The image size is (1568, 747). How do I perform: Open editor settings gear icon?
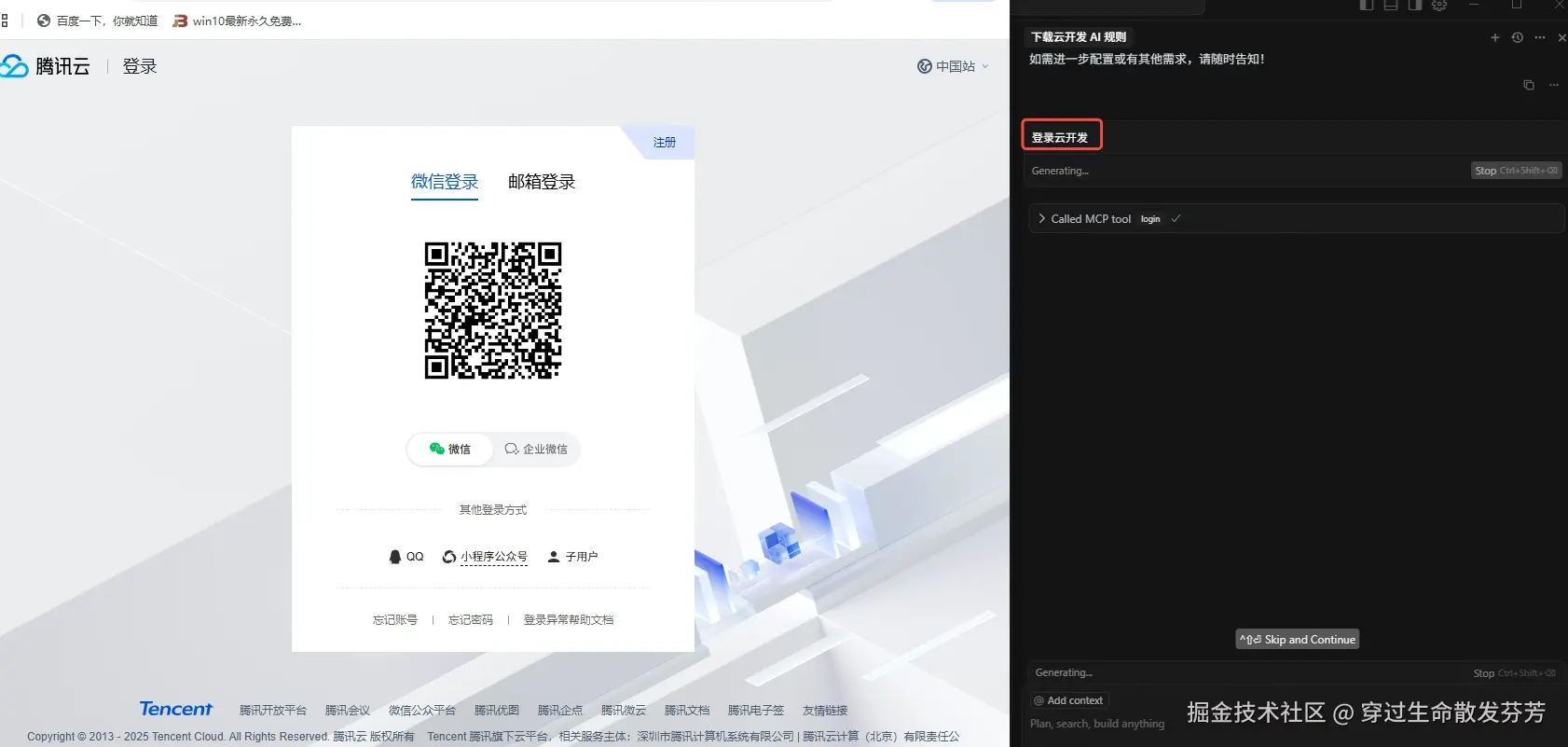1439,5
